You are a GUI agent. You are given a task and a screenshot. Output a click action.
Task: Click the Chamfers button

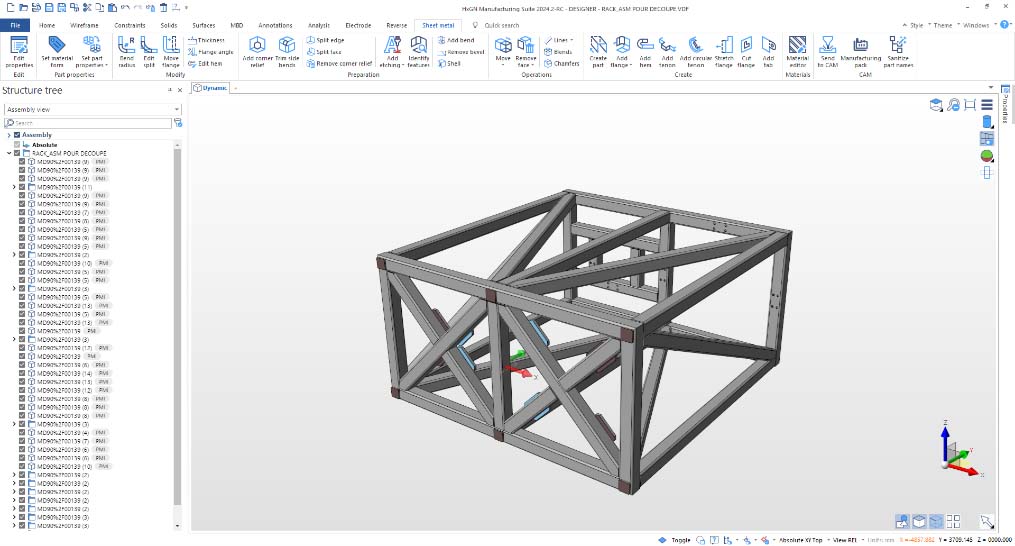coord(562,63)
